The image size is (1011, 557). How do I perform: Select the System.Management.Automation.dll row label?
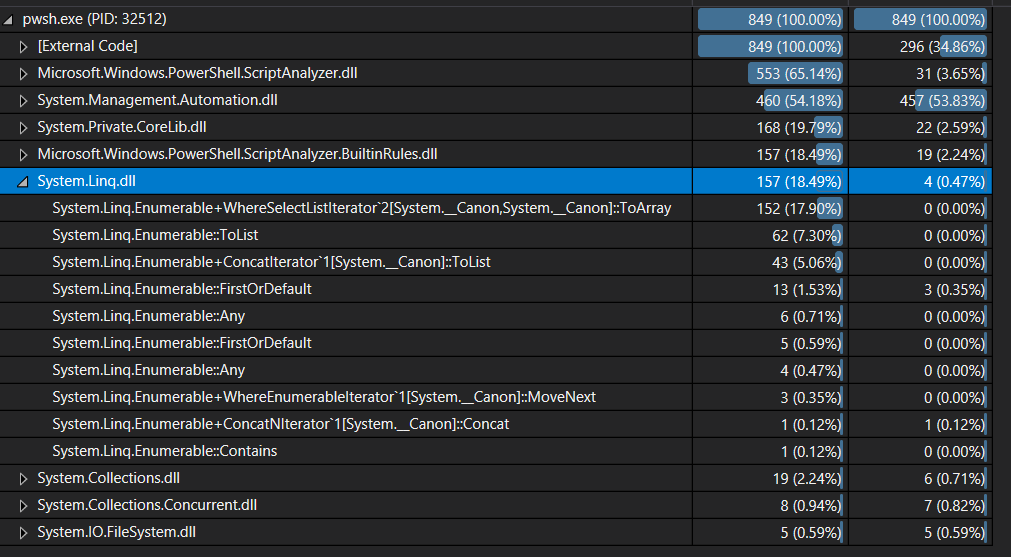click(157, 101)
